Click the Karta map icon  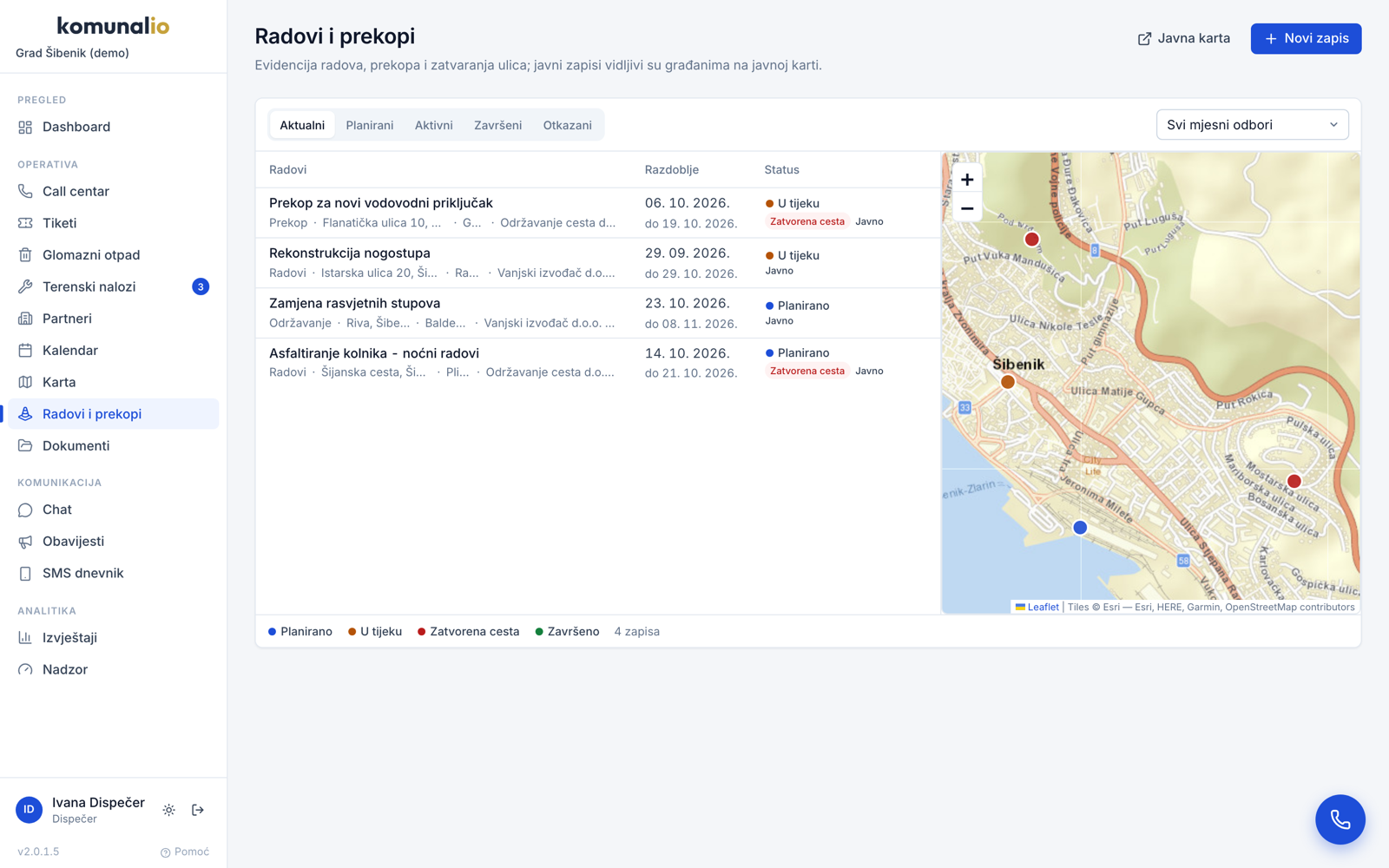[25, 382]
